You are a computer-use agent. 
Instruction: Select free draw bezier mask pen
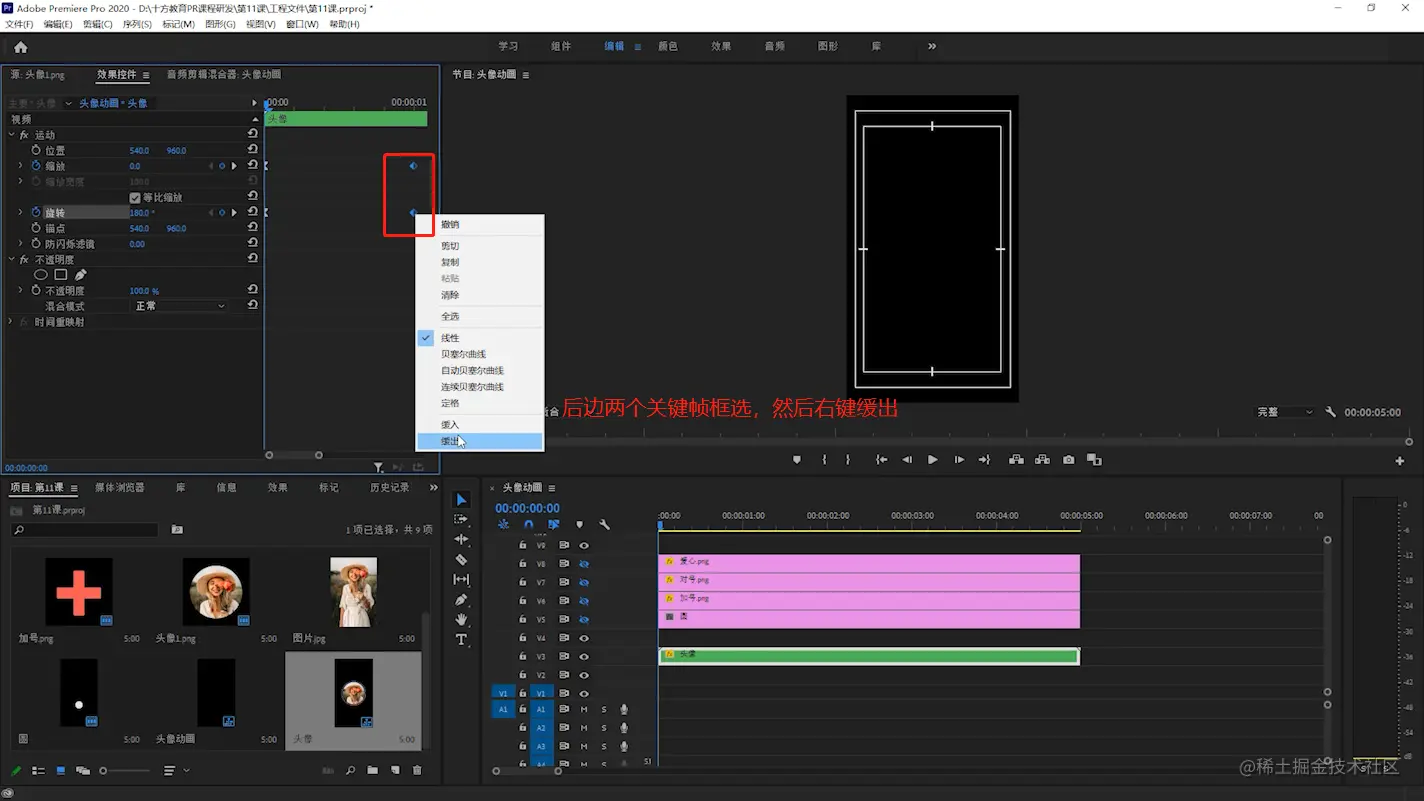point(80,275)
